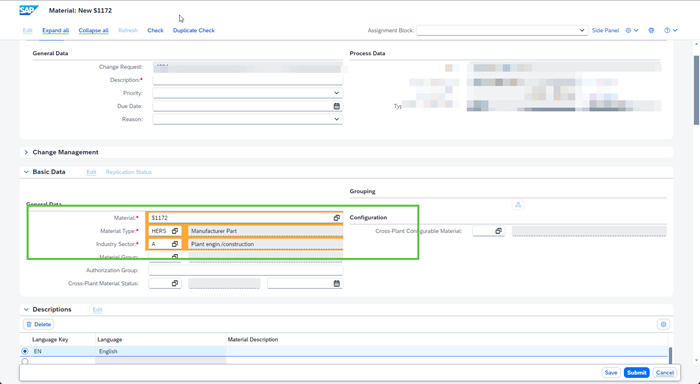This screenshot has height=384, width=700.
Task: Click the Cancel button
Action: (664, 372)
